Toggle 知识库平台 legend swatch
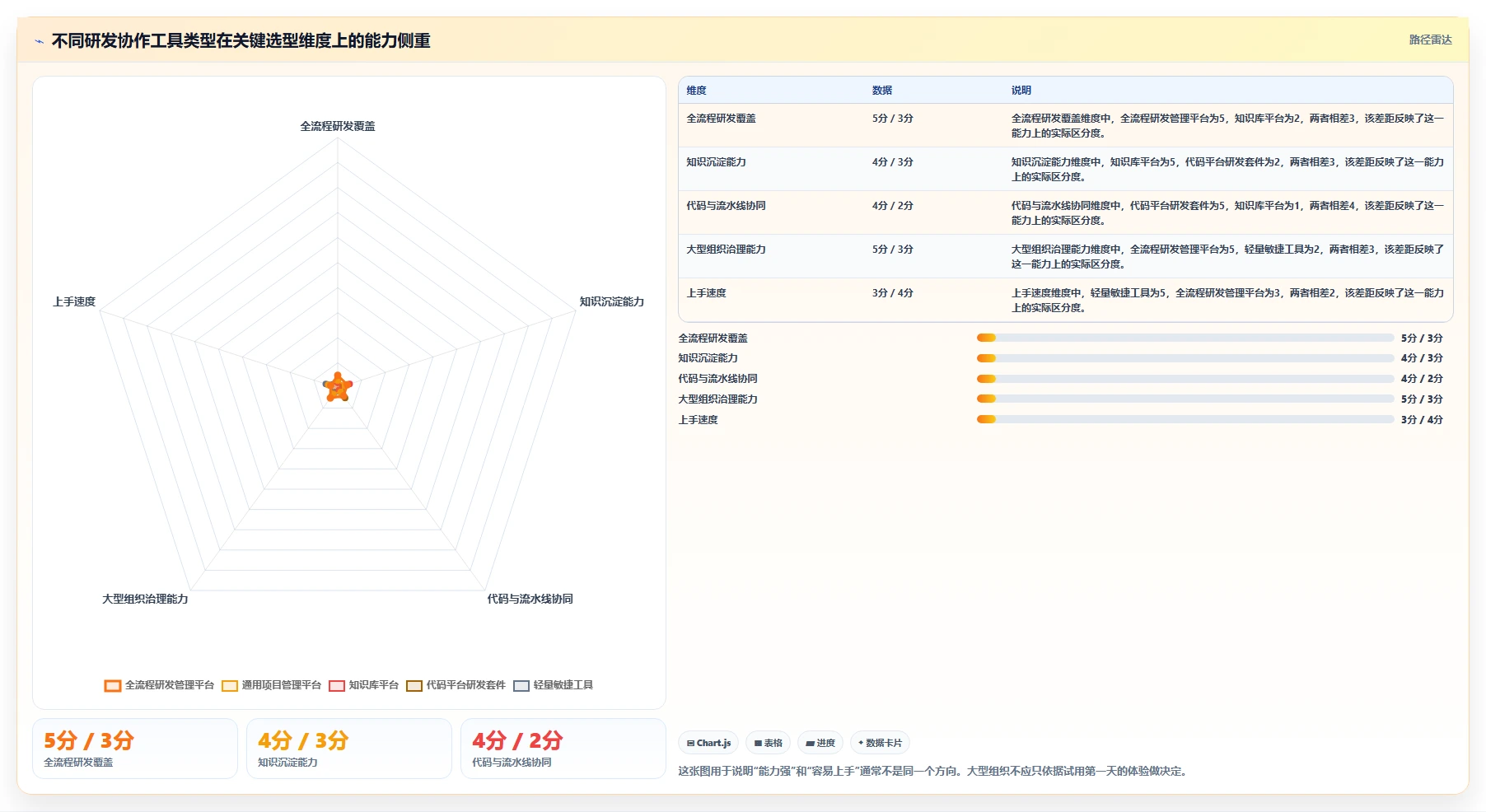 337,685
